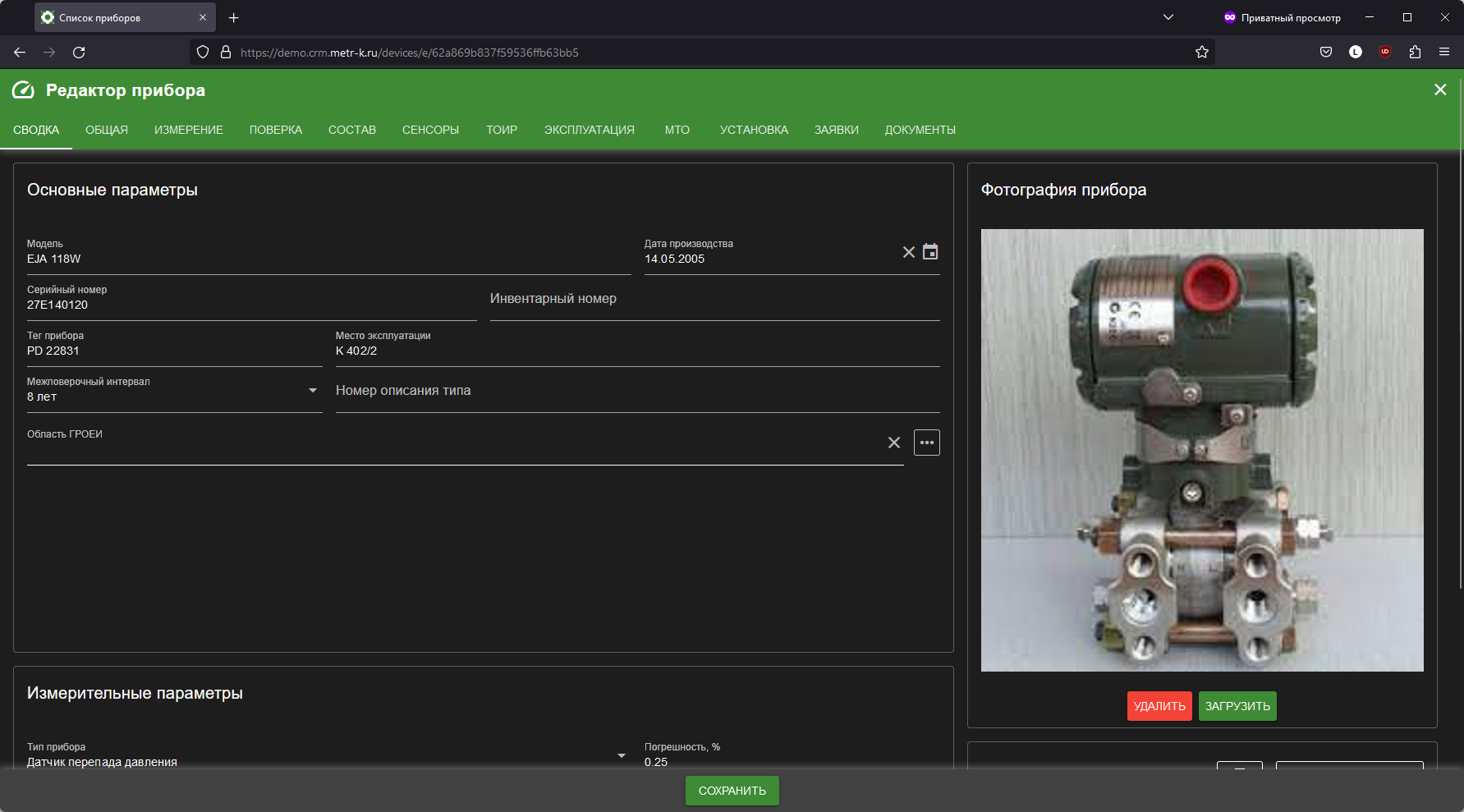Click the Модель field with EJA 118W

click(x=329, y=259)
